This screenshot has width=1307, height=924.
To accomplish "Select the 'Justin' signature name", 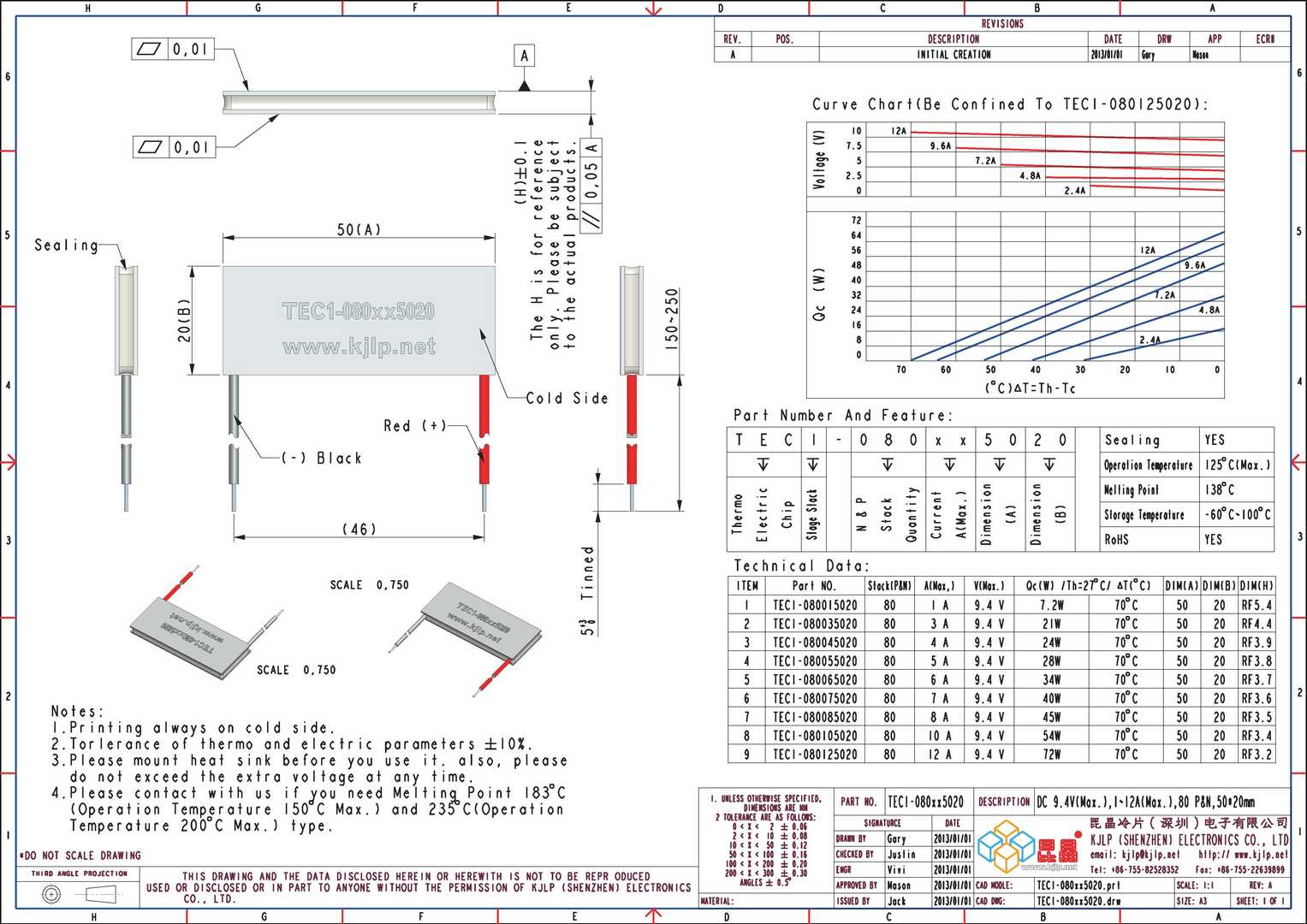I will pos(901,854).
